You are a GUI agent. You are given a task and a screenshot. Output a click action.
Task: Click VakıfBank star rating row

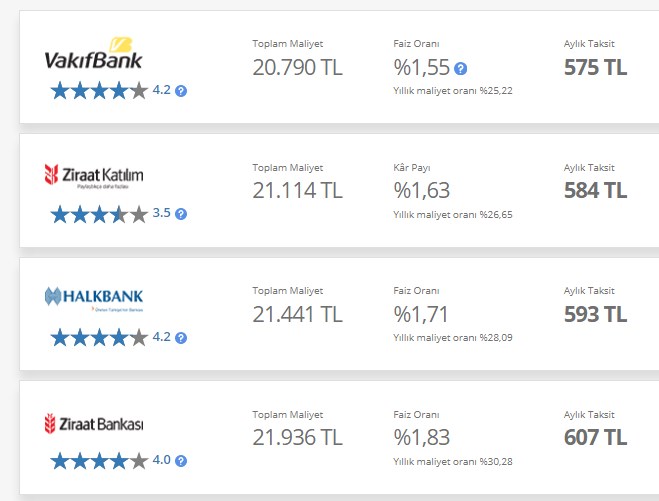pos(99,91)
